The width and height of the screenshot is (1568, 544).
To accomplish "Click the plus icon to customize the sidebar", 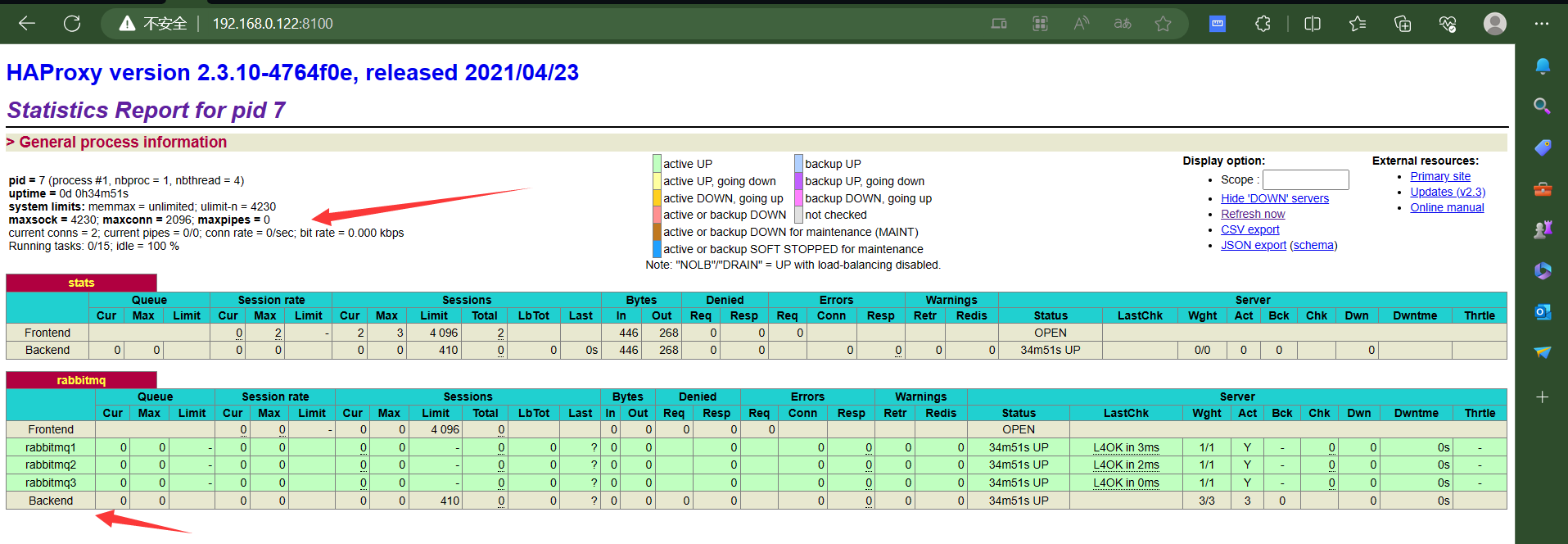I will tap(1543, 397).
